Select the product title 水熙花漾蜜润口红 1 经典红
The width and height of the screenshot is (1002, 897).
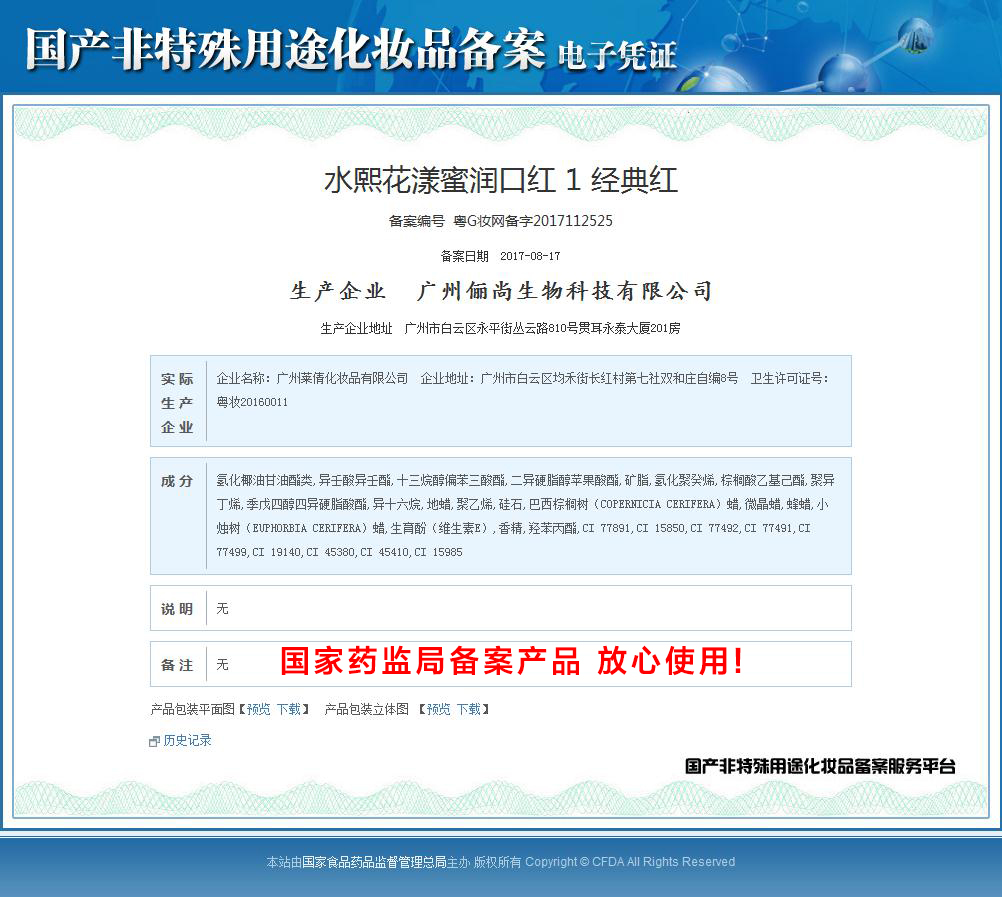pos(501,180)
